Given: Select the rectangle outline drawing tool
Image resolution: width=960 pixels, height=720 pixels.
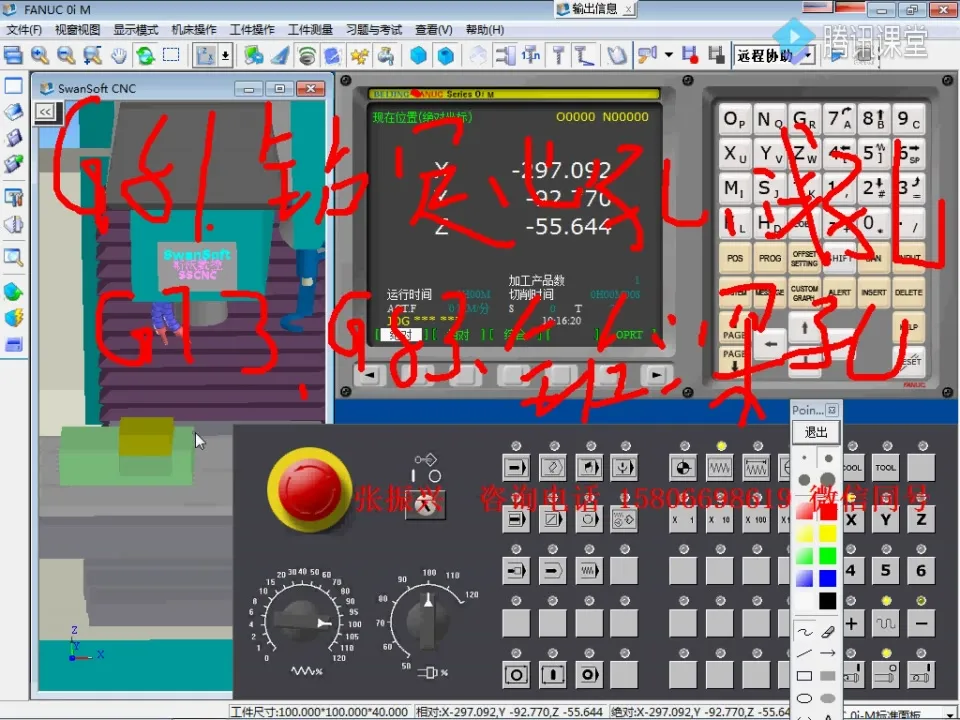Looking at the screenshot, I should pyautogui.click(x=804, y=676).
